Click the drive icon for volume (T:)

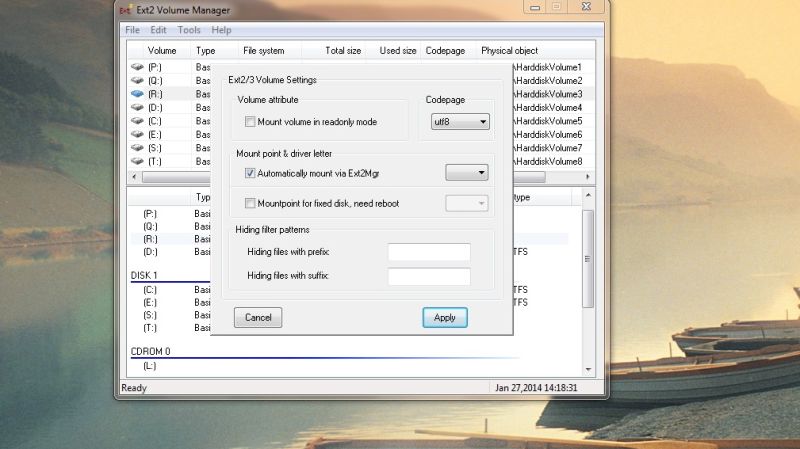[137, 161]
